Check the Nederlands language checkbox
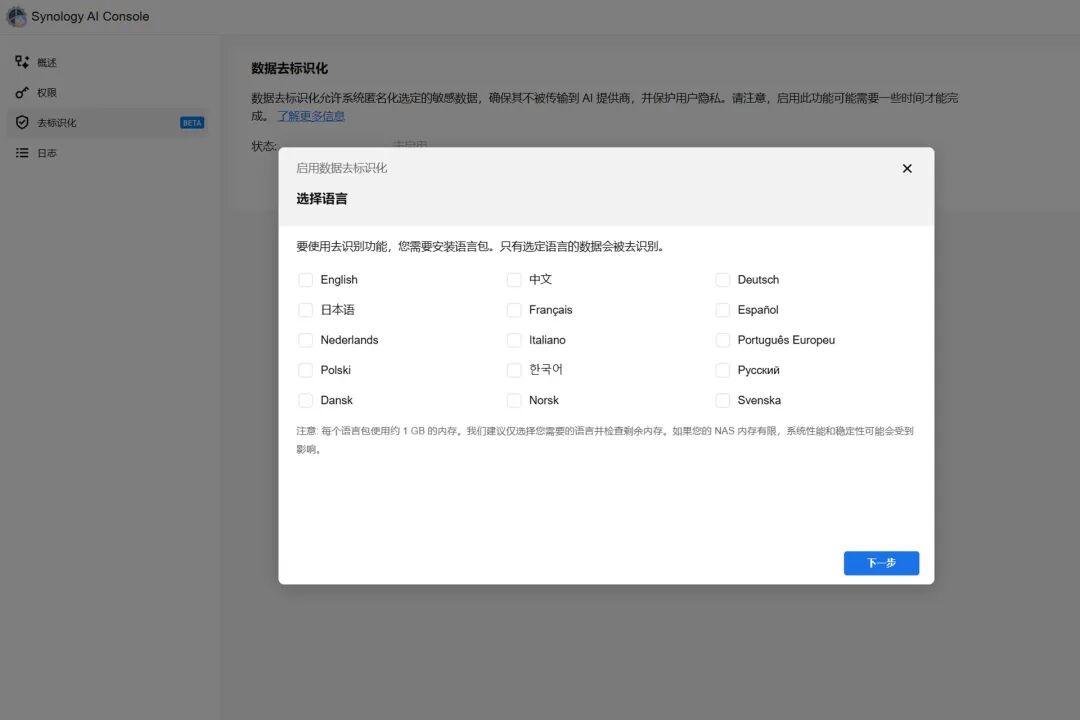Viewport: 1080px width, 720px height. [x=306, y=340]
